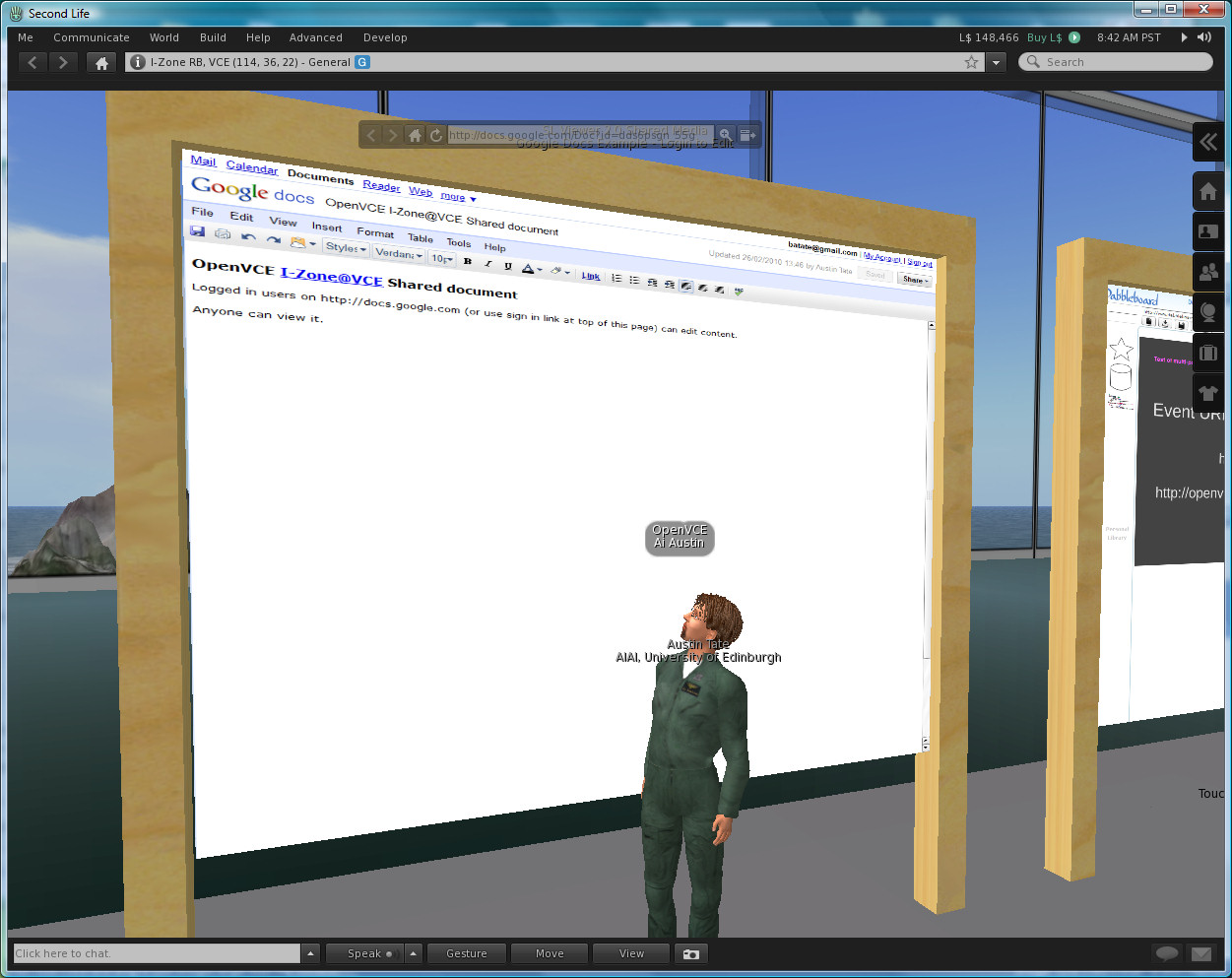Screen dimensions: 1232x978
Task: Open the Docs Edit menu
Action: [241, 217]
